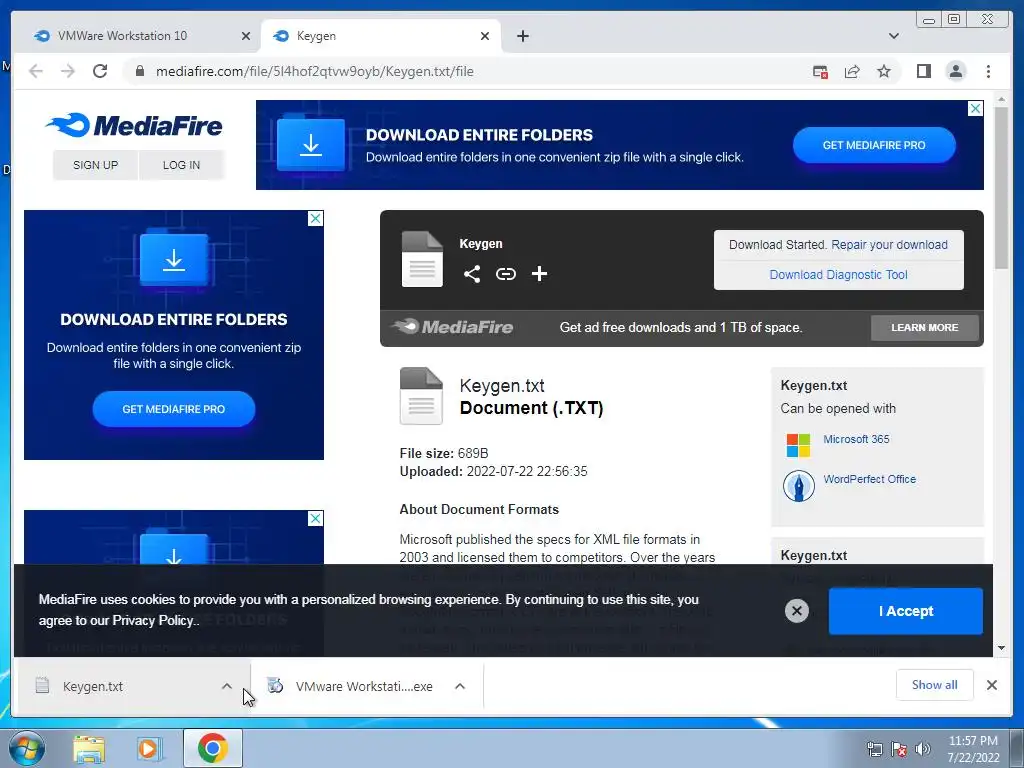Click the scrollbar down arrow
Screen dimensions: 1024x768
tap(1001, 648)
